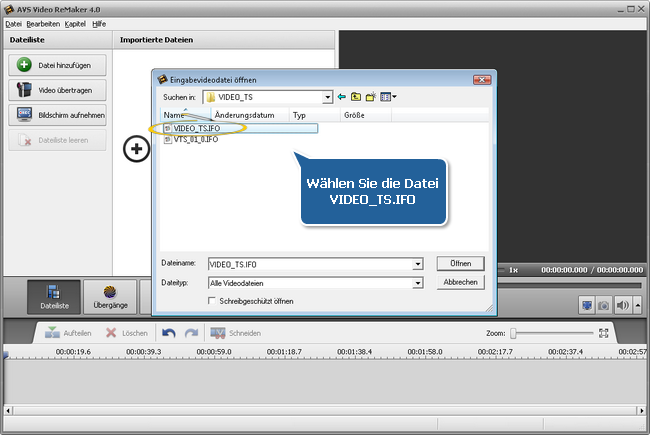Click the redo arrow icon

[191, 333]
